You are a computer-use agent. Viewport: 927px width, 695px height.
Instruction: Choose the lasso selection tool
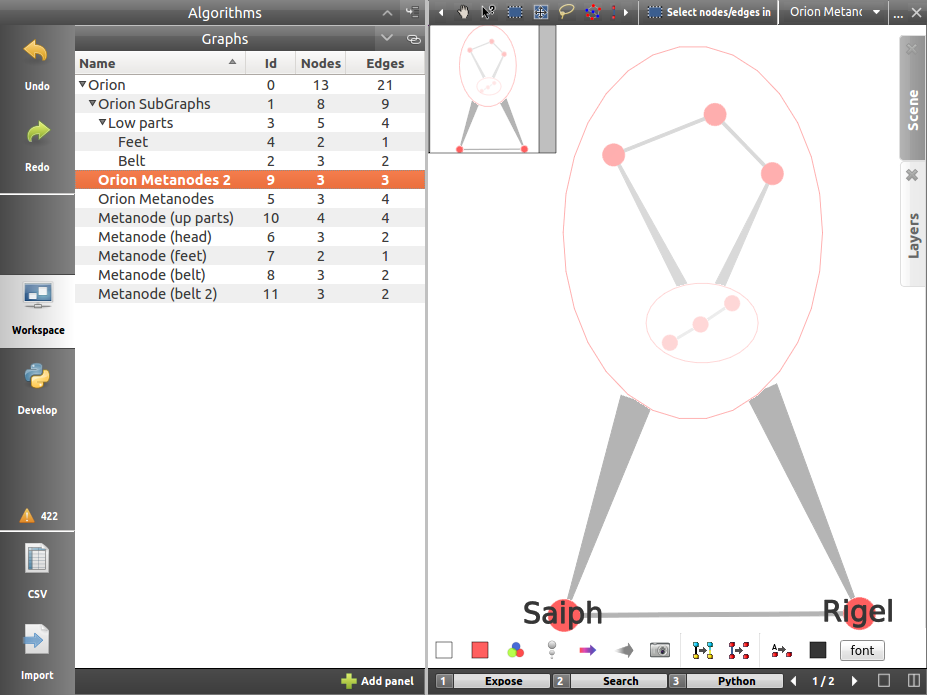(567, 12)
